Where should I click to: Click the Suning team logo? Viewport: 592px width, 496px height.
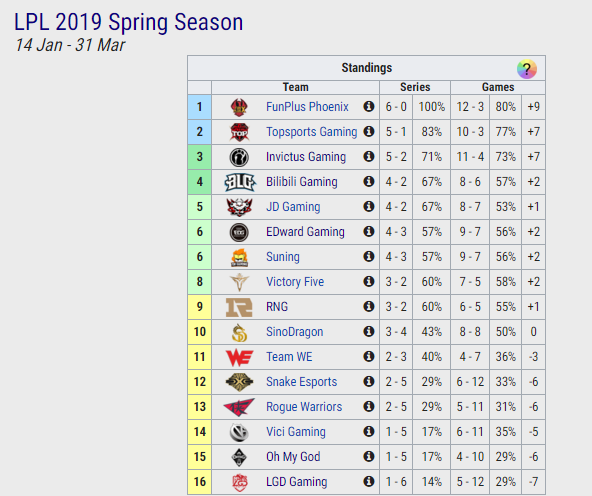click(x=239, y=257)
